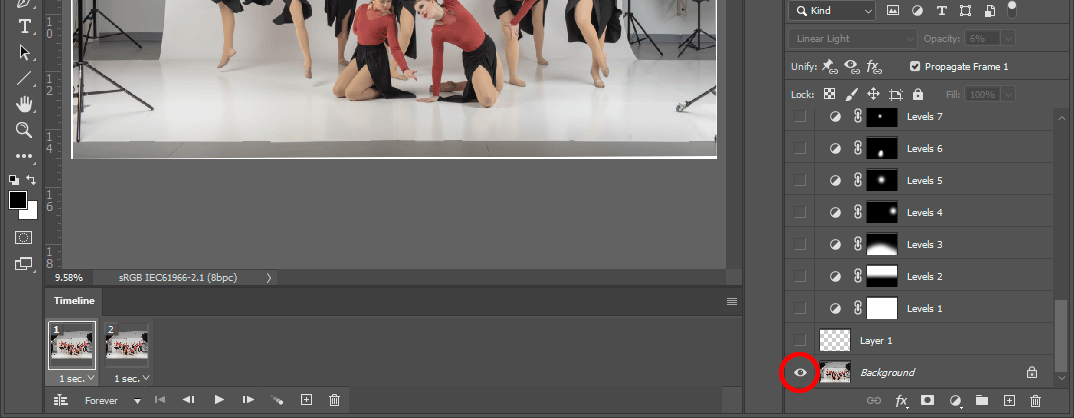Create a new group folder in Layers
This screenshot has height=418, width=1074.
point(981,401)
